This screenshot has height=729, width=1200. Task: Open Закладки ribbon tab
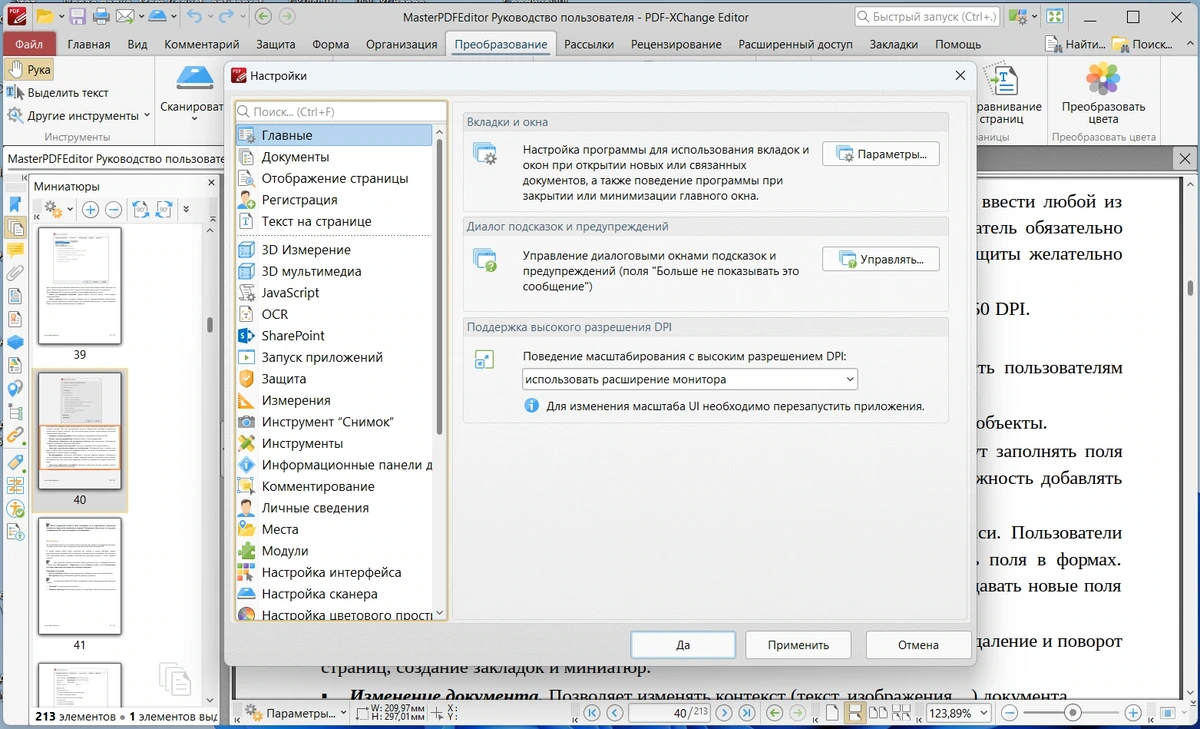pyautogui.click(x=893, y=44)
